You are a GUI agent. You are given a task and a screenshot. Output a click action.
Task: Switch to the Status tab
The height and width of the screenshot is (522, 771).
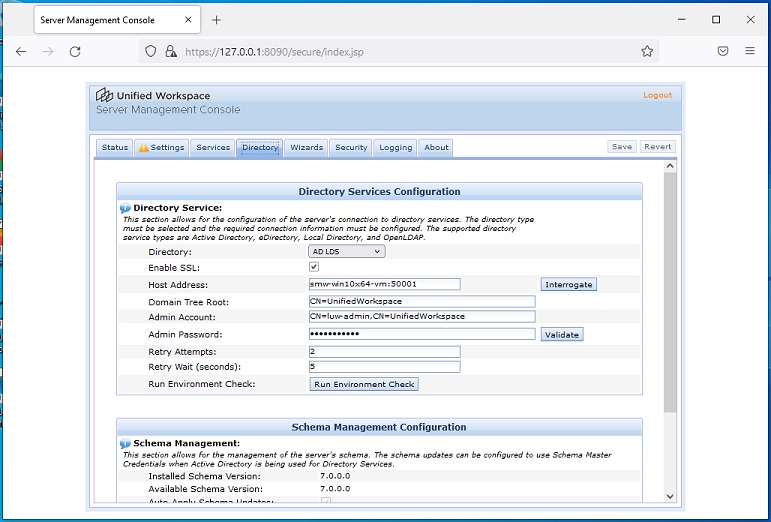coord(115,147)
